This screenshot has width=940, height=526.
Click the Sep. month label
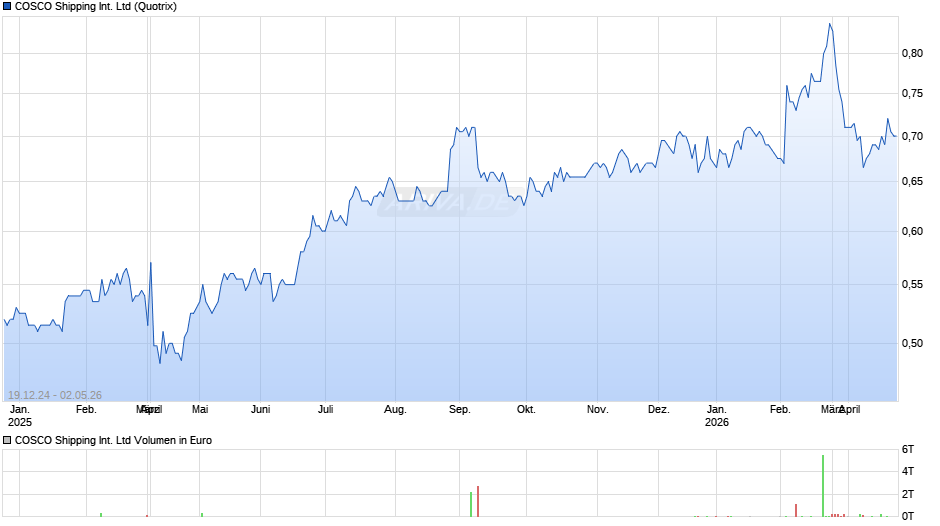tap(460, 410)
